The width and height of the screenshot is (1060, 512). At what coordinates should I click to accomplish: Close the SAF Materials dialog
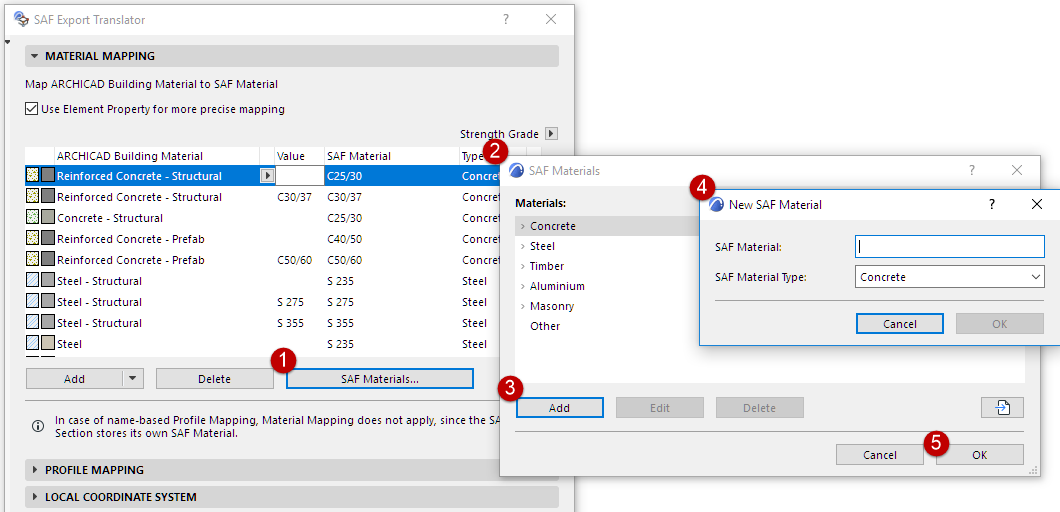pos(1017,170)
